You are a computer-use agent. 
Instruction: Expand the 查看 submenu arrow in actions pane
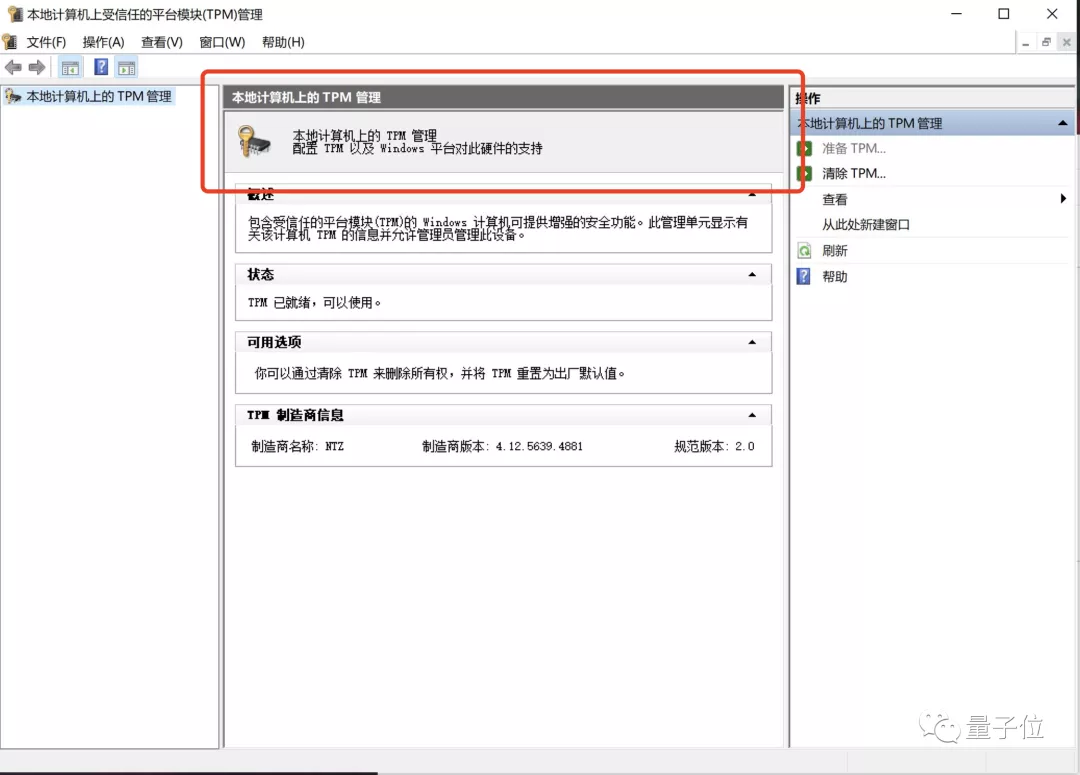click(1062, 198)
